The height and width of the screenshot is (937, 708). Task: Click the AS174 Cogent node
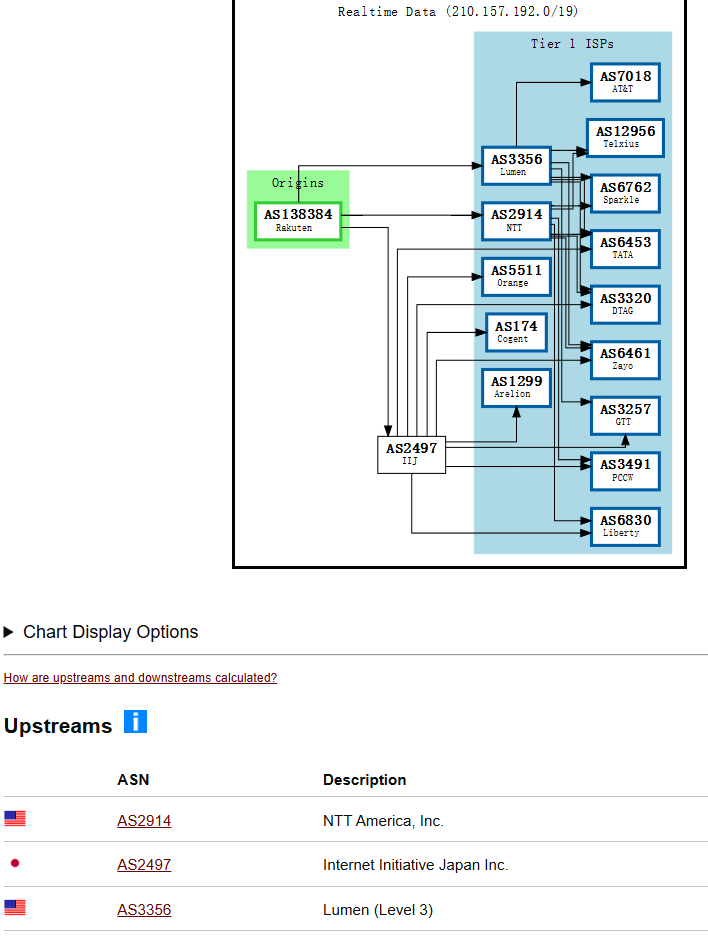516,332
